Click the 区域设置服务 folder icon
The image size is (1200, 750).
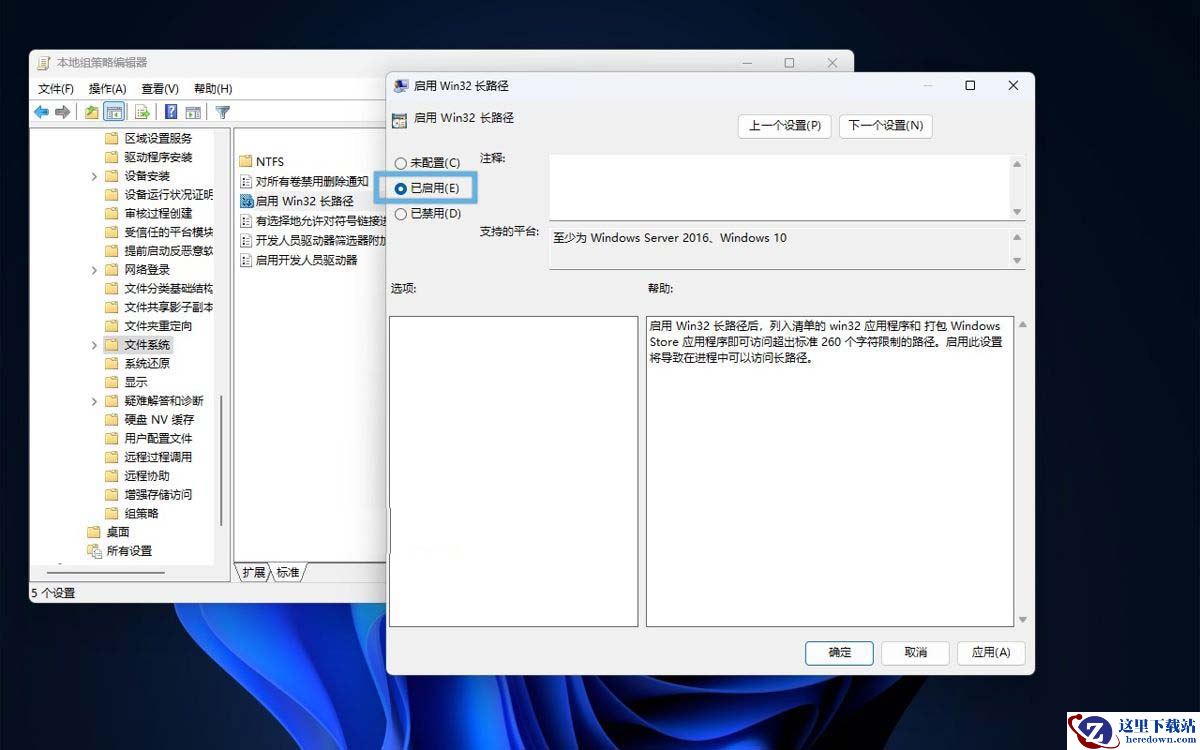(x=112, y=138)
